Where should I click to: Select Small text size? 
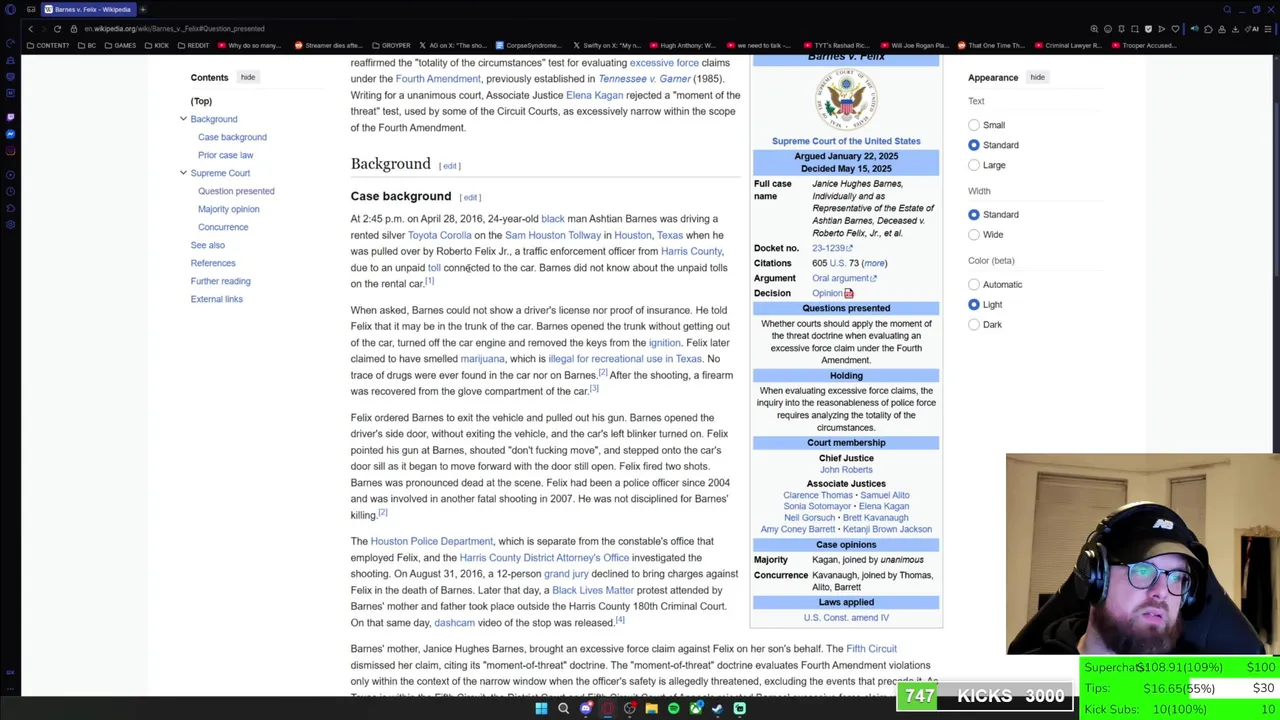[x=974, y=125]
